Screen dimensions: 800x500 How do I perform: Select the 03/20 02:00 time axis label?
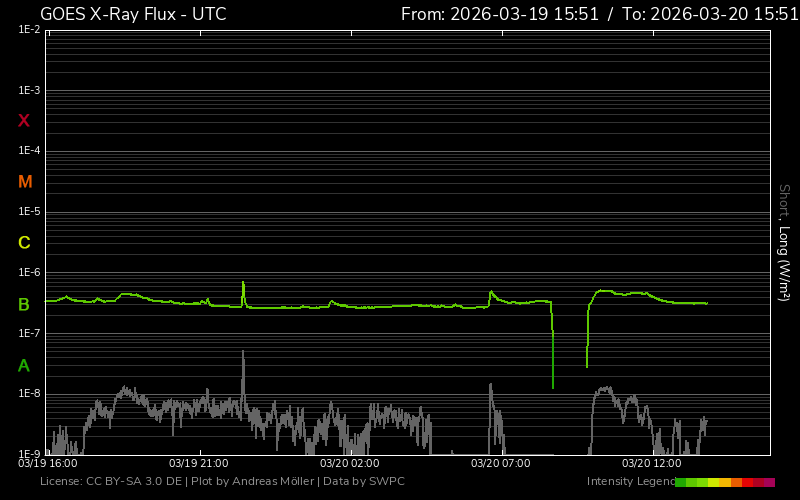[349, 463]
